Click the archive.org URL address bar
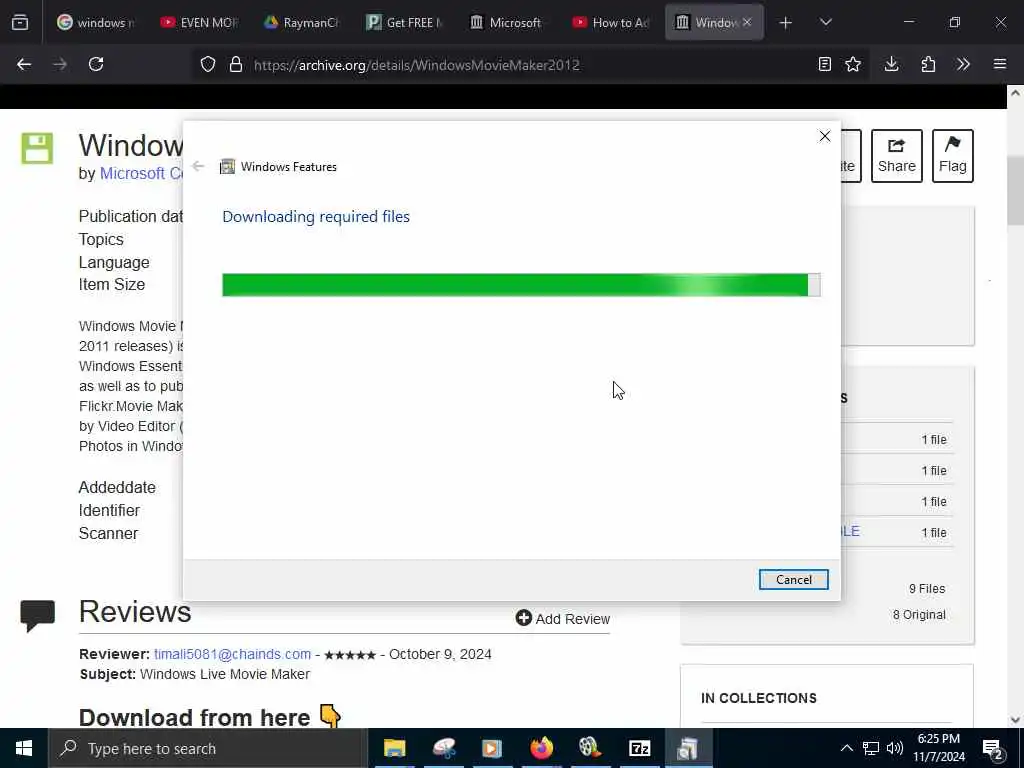 (x=416, y=65)
